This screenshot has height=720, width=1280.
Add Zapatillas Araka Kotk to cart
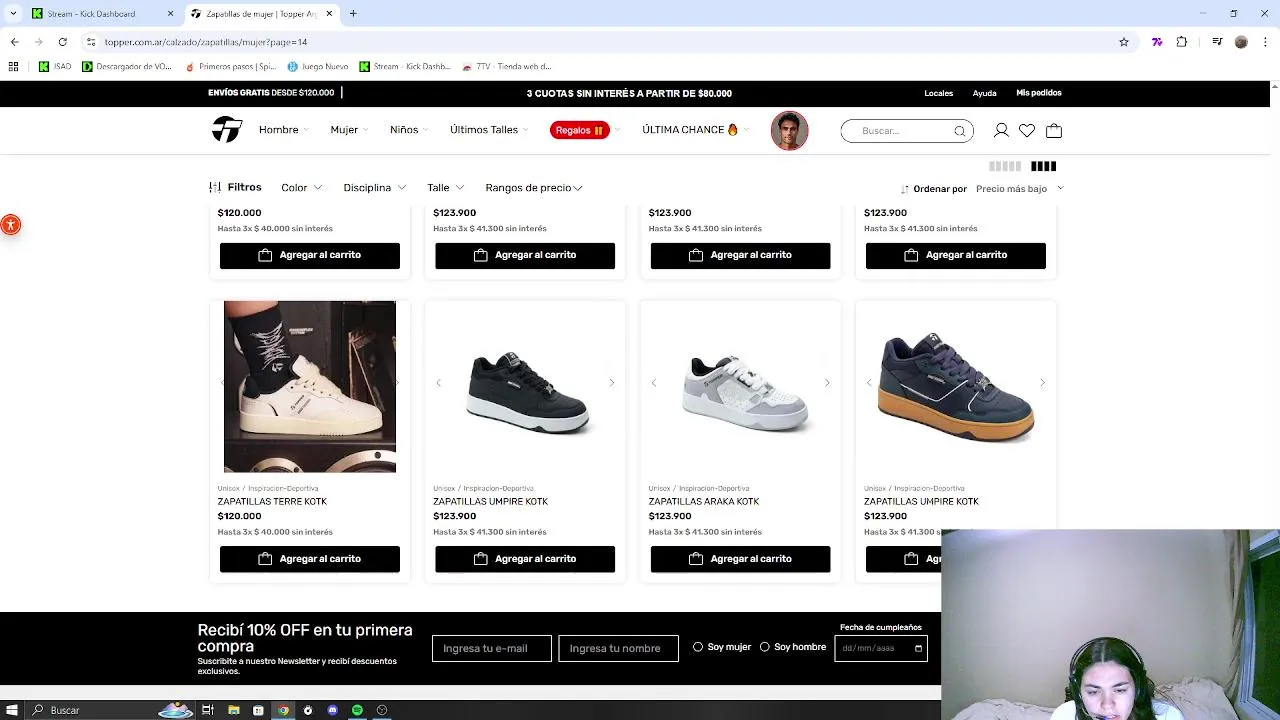point(740,559)
